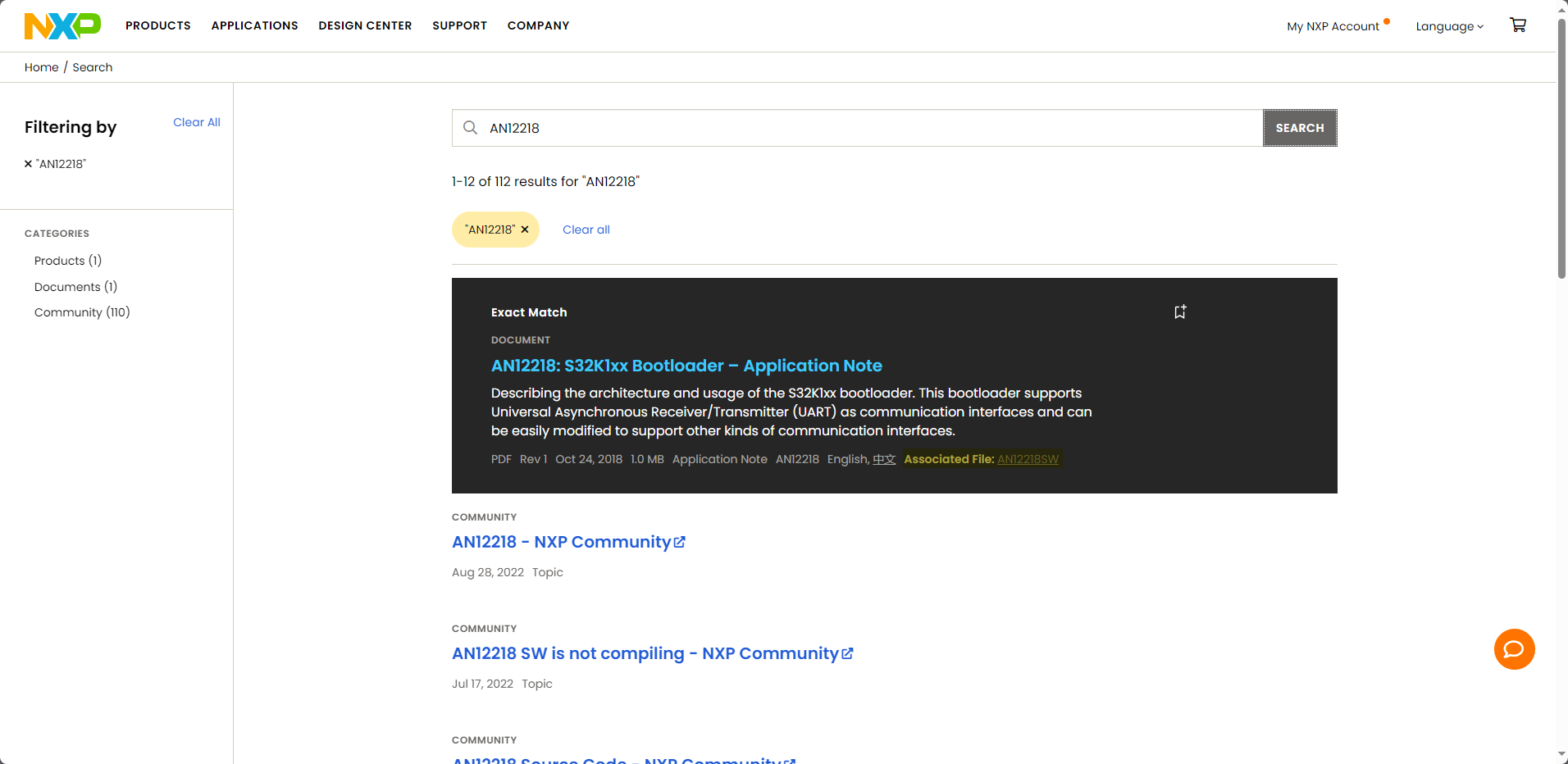Screen dimensions: 1568x764
Task: Expand the Language dropdown
Action: [x=1449, y=26]
